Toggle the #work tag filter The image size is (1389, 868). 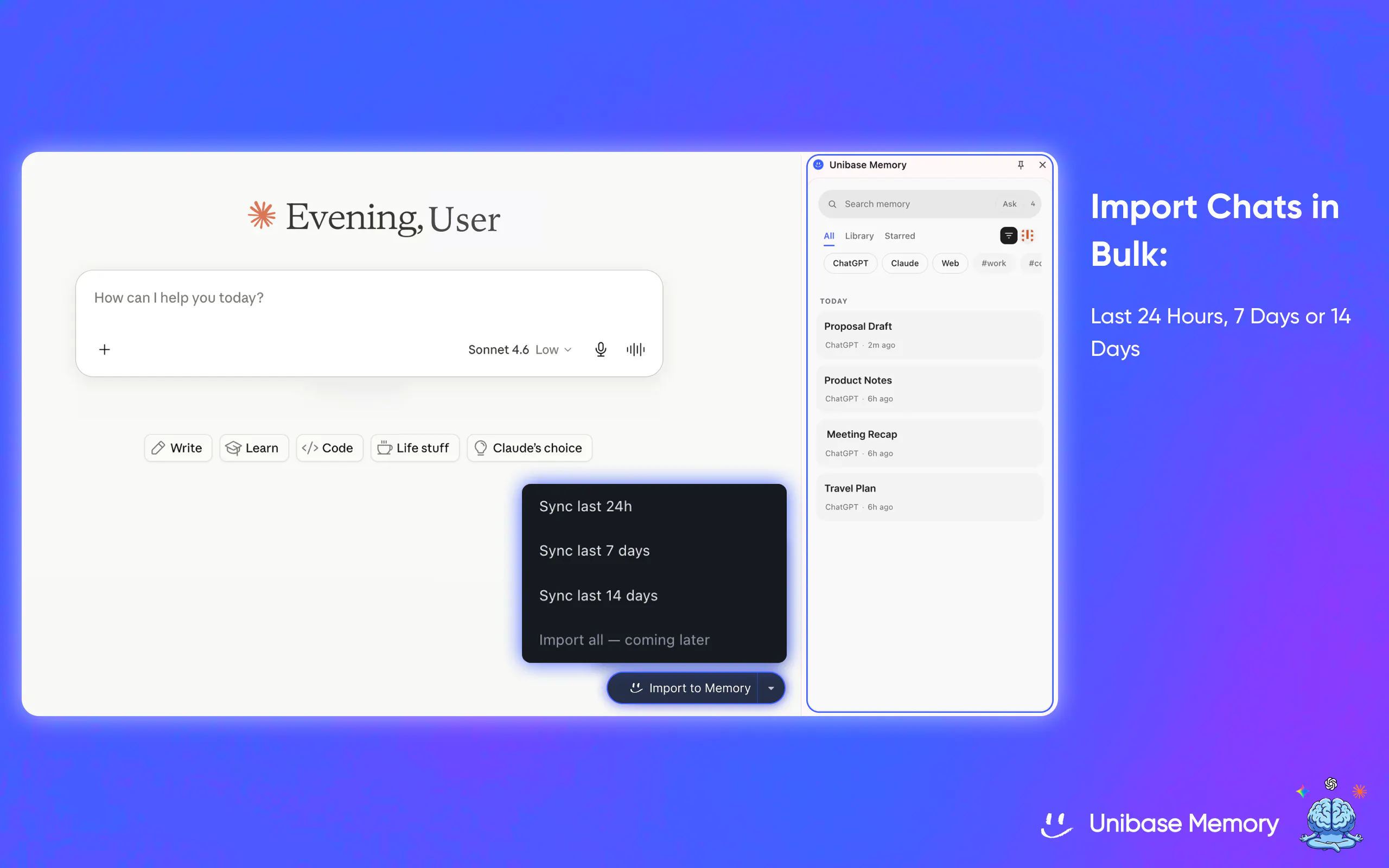click(993, 264)
